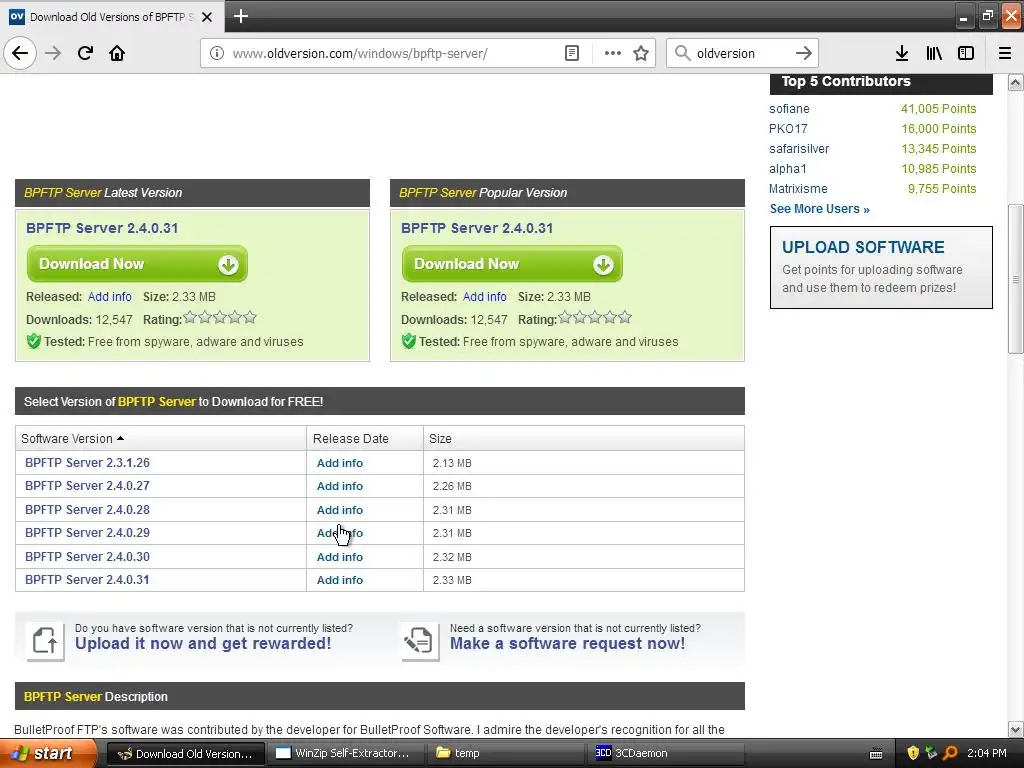Click Download Now under Popular Version
This screenshot has height=768, width=1024.
point(512,264)
